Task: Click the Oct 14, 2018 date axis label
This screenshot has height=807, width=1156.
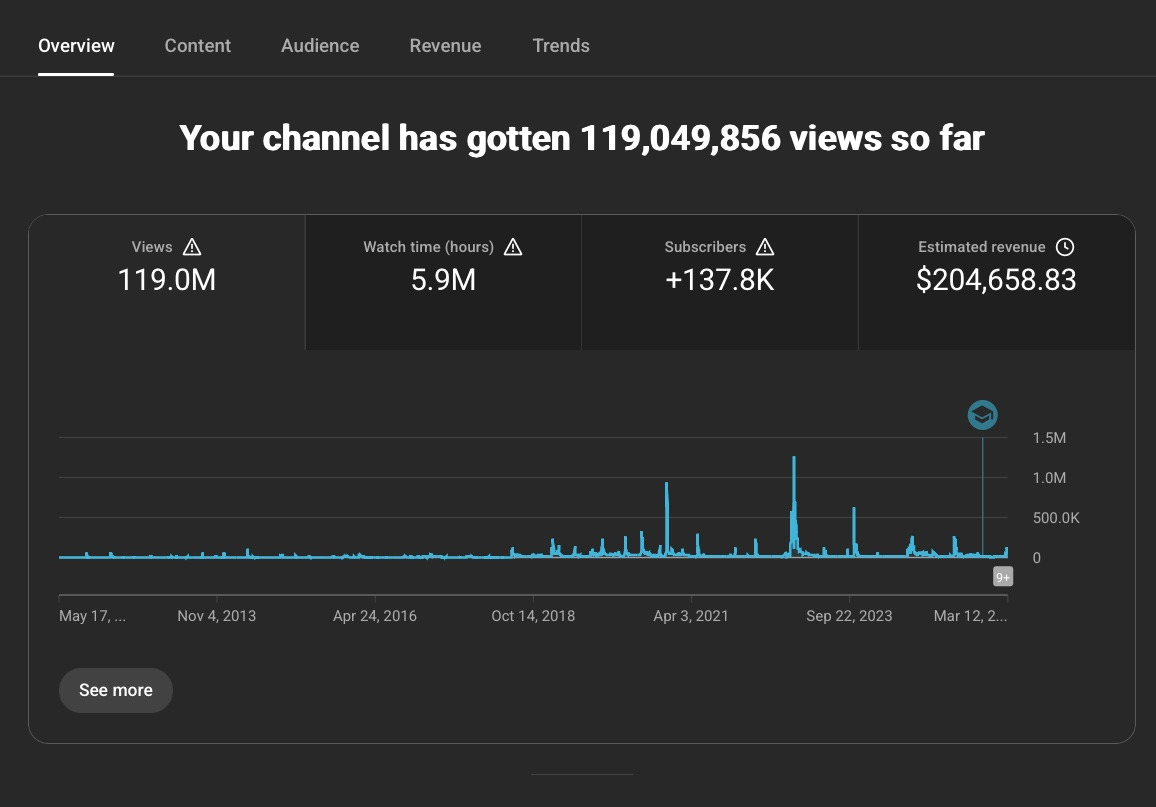Action: click(x=533, y=616)
